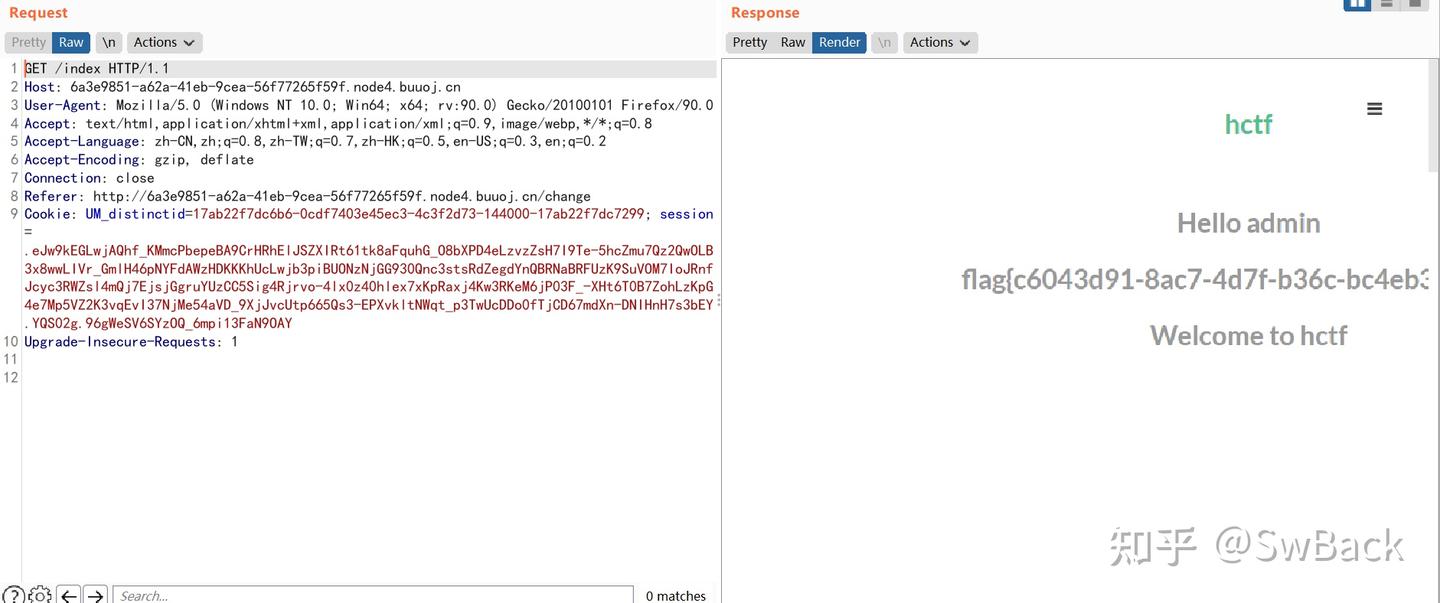Viewport: 1440px width, 603px height.
Task: Show response in Render view
Action: point(839,42)
